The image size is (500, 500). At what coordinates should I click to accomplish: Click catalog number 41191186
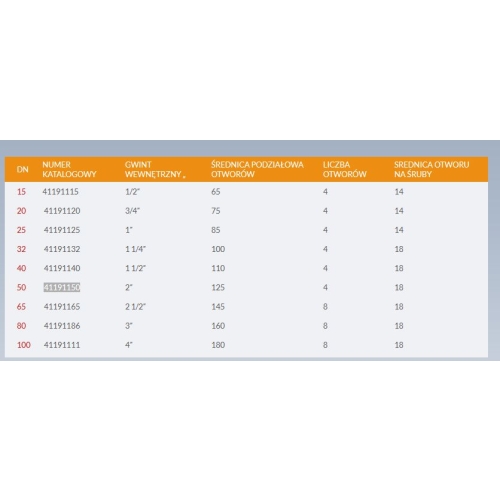coord(62,326)
